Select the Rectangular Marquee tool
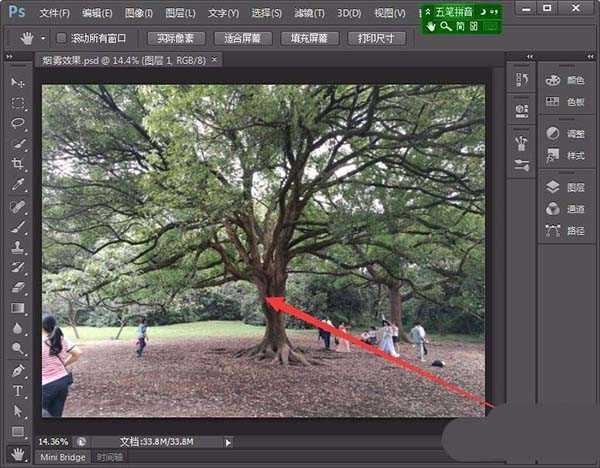Screen dimensions: 600x468 pos(18,103)
